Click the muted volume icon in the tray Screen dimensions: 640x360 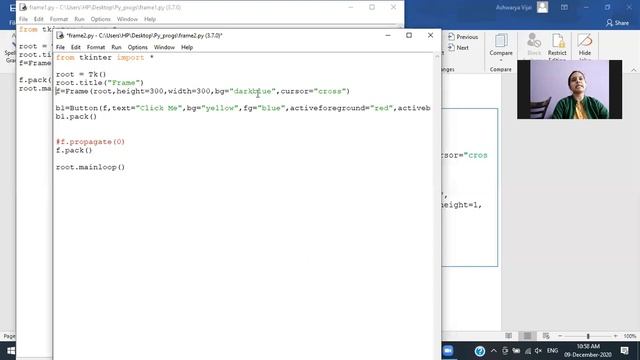538,351
